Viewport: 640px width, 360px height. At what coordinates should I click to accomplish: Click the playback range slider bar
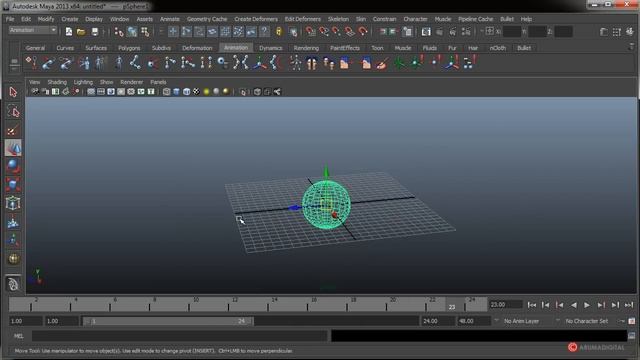(168, 321)
